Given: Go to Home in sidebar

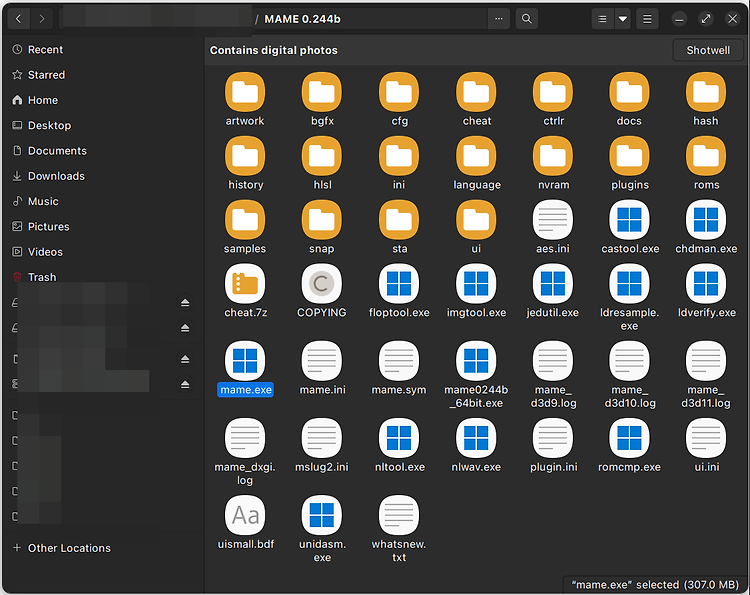Looking at the screenshot, I should click(102, 100).
